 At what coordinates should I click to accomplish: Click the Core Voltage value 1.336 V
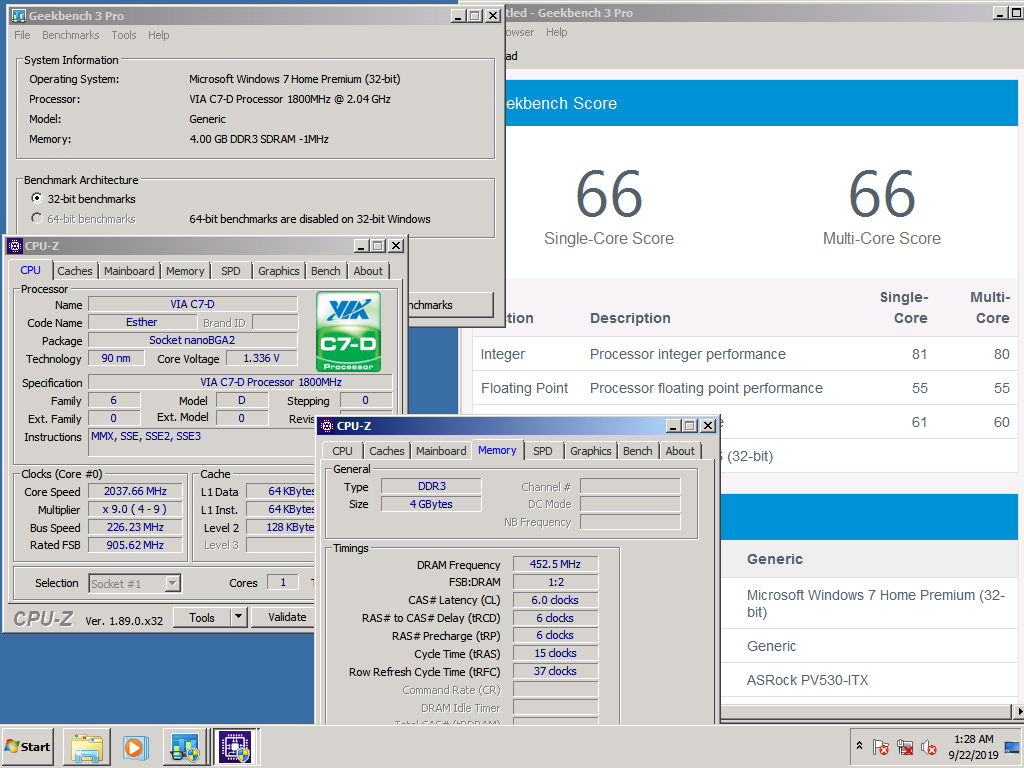point(261,358)
